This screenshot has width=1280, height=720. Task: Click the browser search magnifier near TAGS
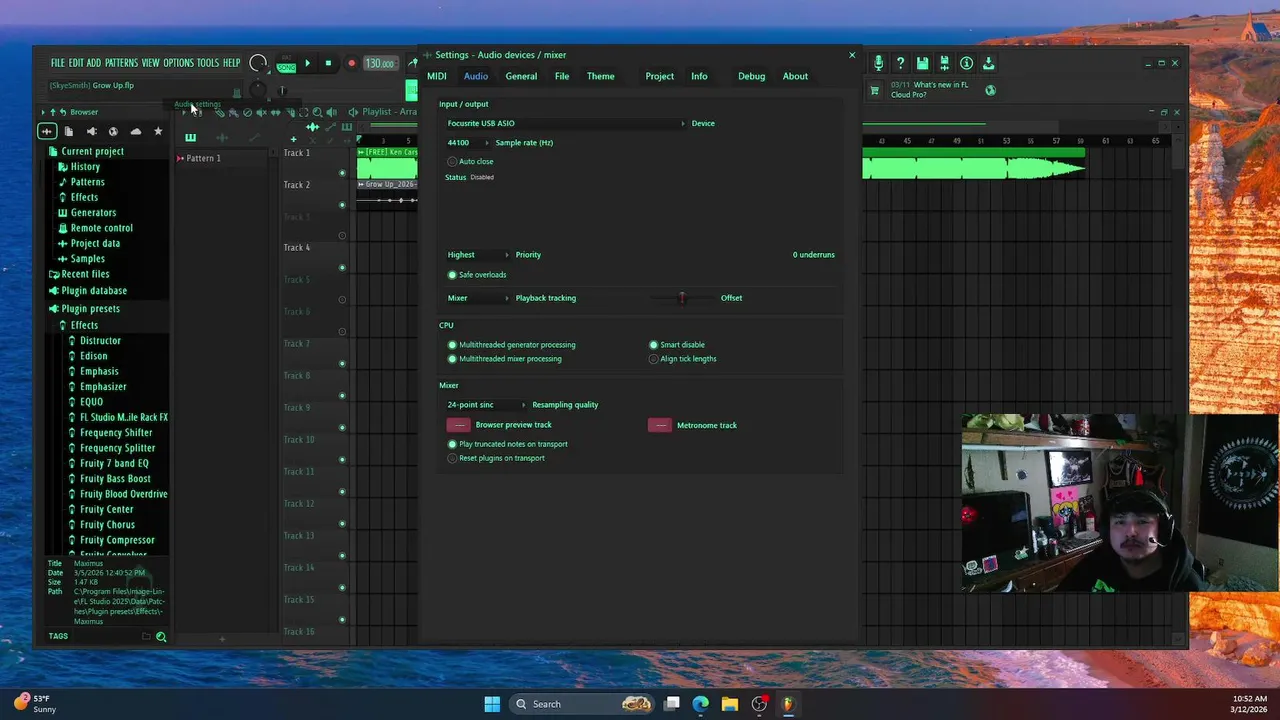click(161, 636)
